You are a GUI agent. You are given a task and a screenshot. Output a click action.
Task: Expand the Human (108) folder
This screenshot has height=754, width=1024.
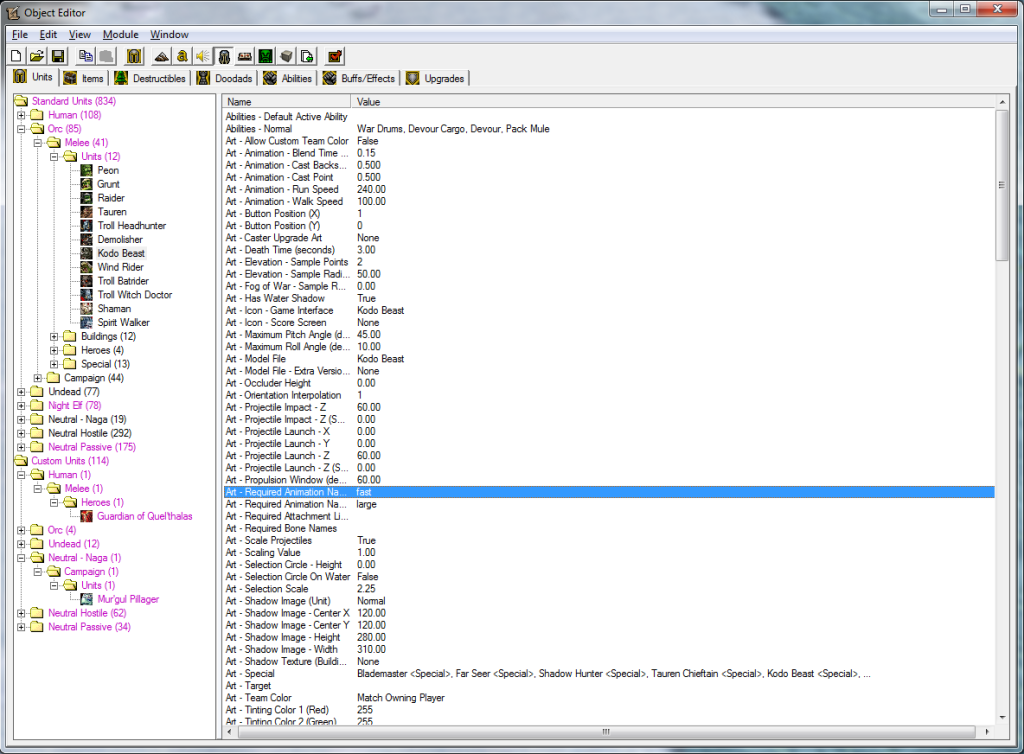[22, 115]
